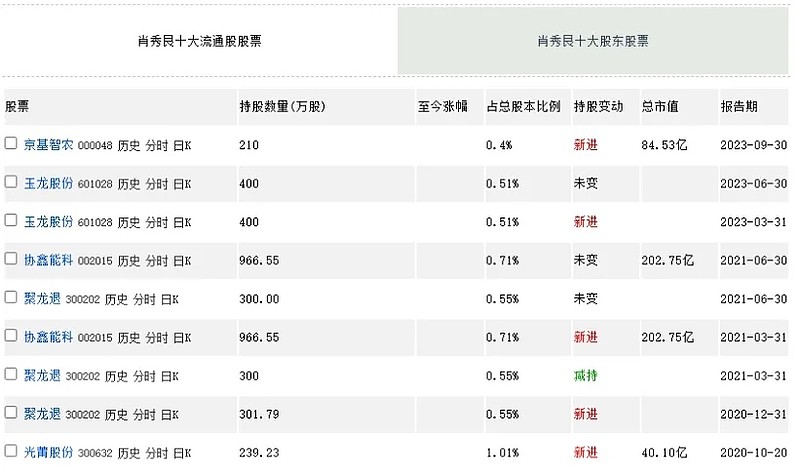800x476 pixels.
Task: Toggle checkbox for 王龙股份 2023-06-30 row
Action: (11, 182)
